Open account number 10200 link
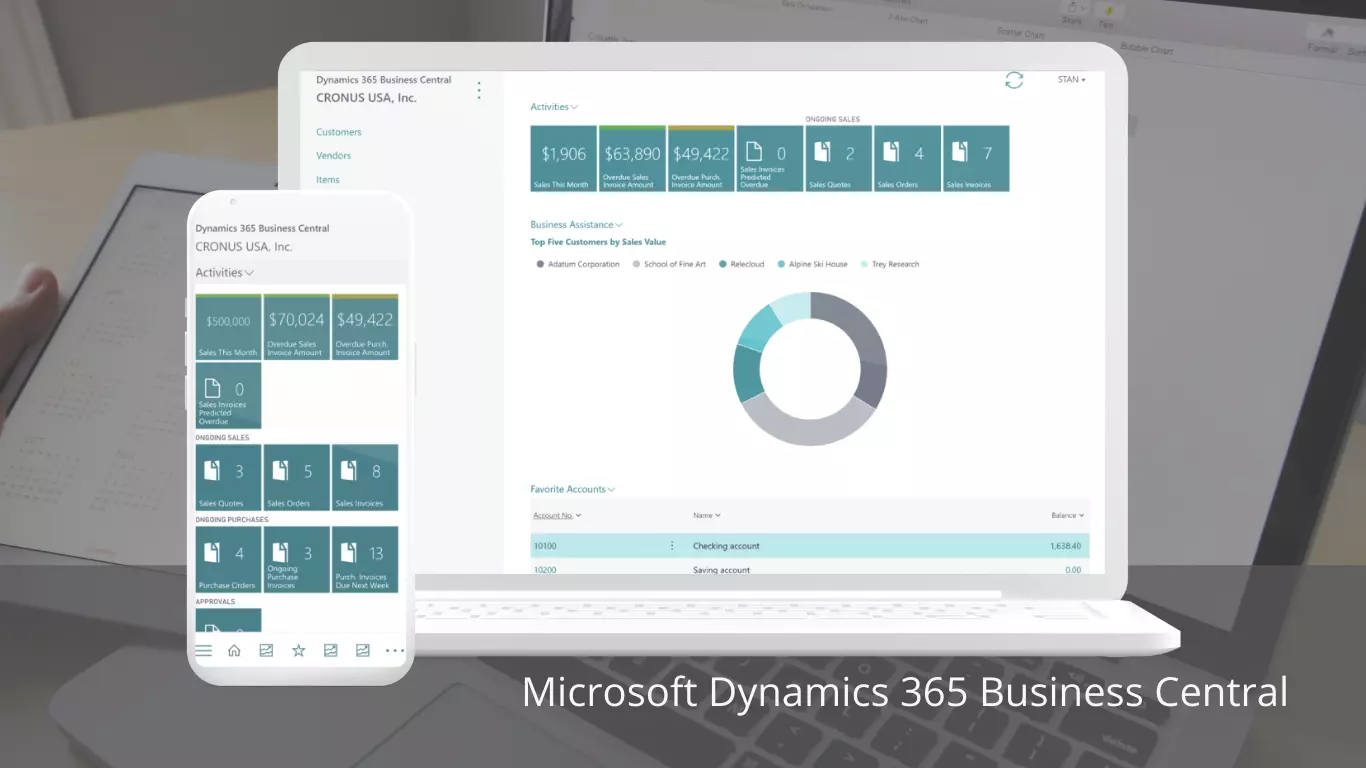The width and height of the screenshot is (1366, 768). [x=545, y=570]
